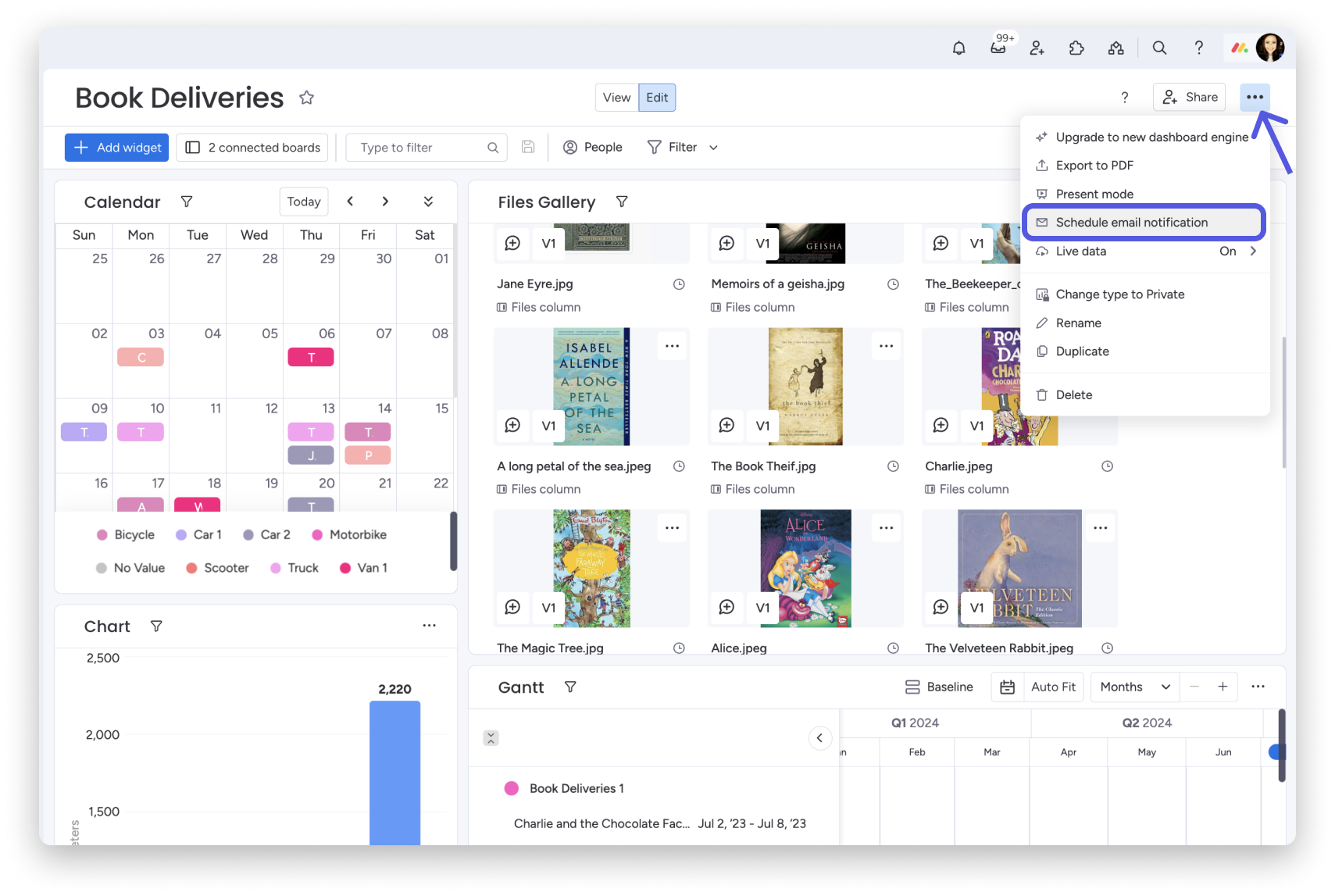
Task: Click the 2,220 blue chart bar
Action: pos(394,772)
